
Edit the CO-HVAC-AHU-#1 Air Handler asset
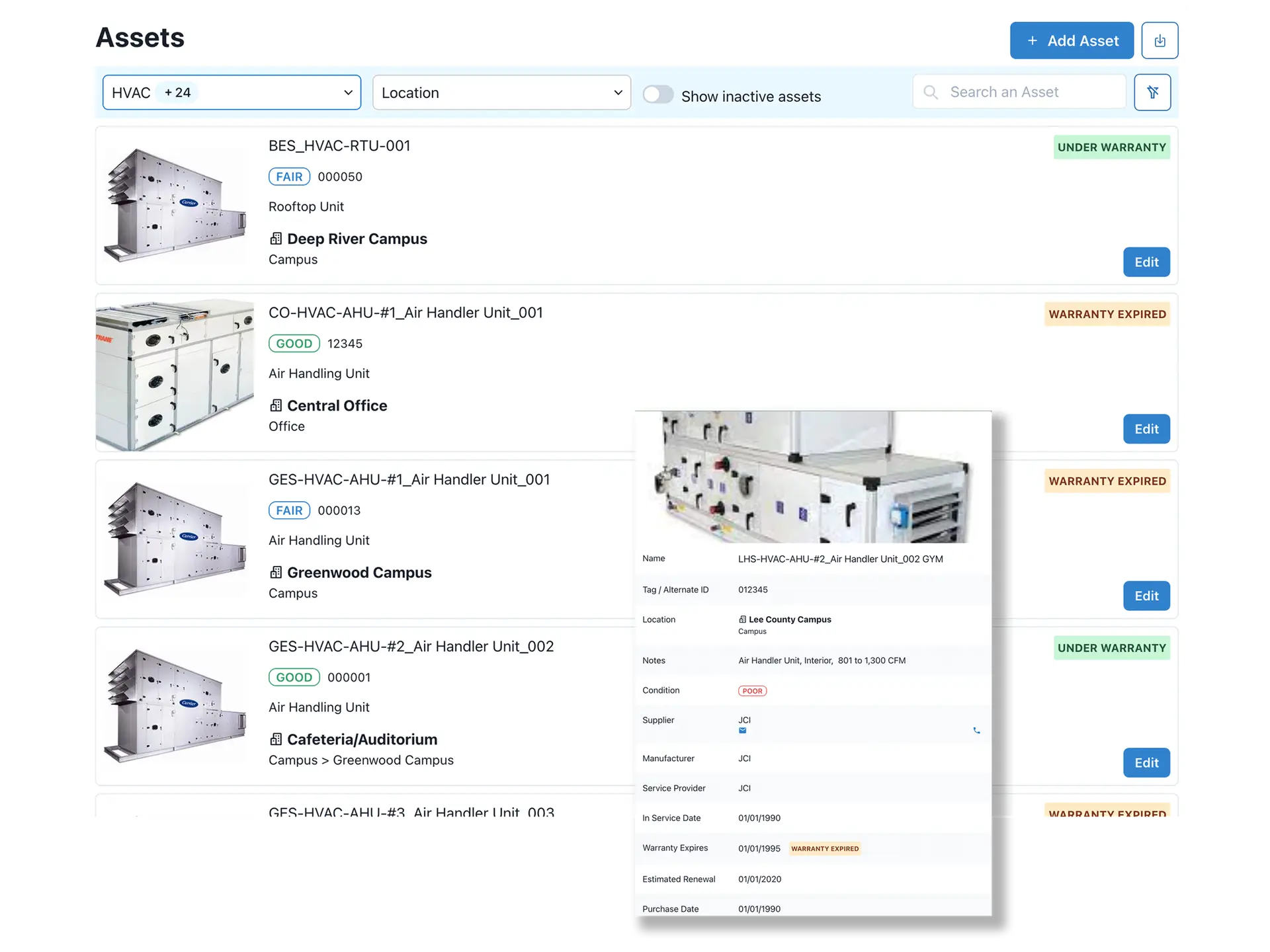[1146, 429]
